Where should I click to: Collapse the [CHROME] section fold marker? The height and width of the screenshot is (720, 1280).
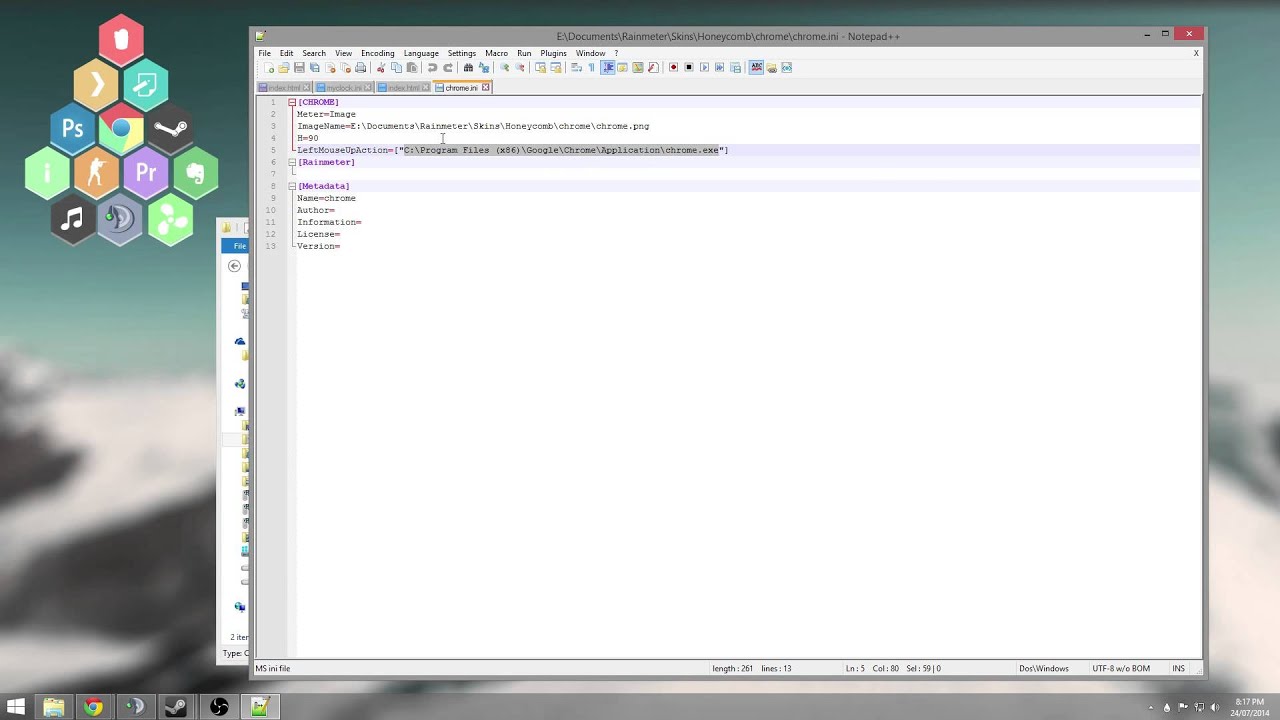click(292, 102)
